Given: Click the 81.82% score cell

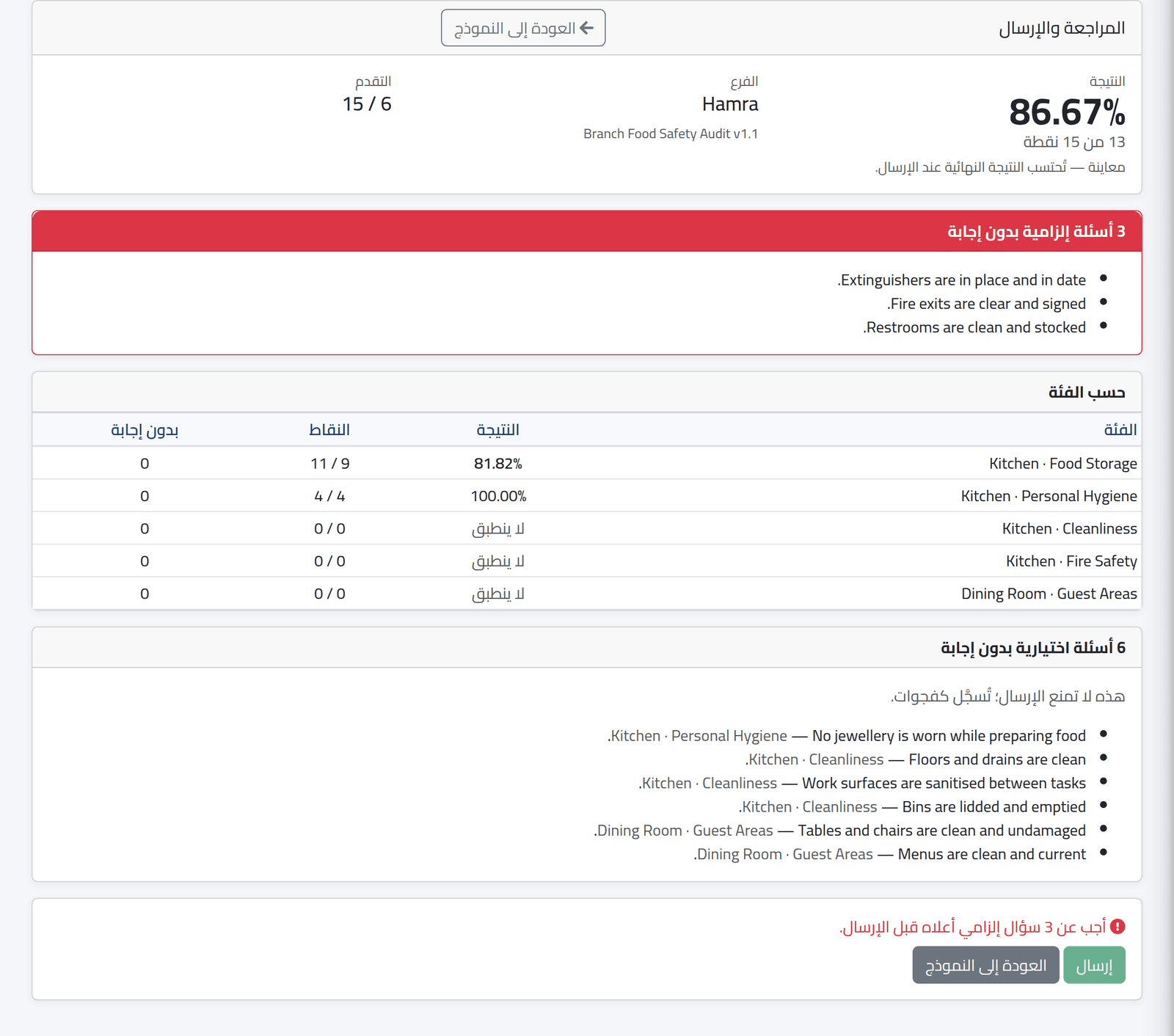Looking at the screenshot, I should click(498, 464).
